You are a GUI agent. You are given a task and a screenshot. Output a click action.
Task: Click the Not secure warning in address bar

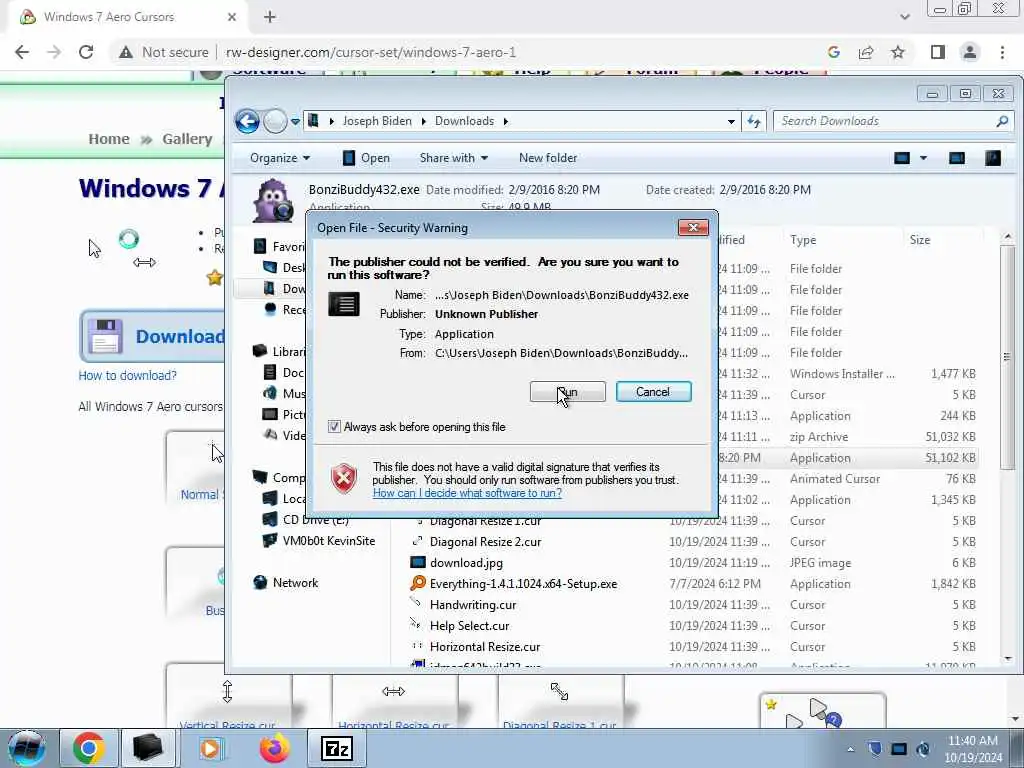[x=163, y=52]
